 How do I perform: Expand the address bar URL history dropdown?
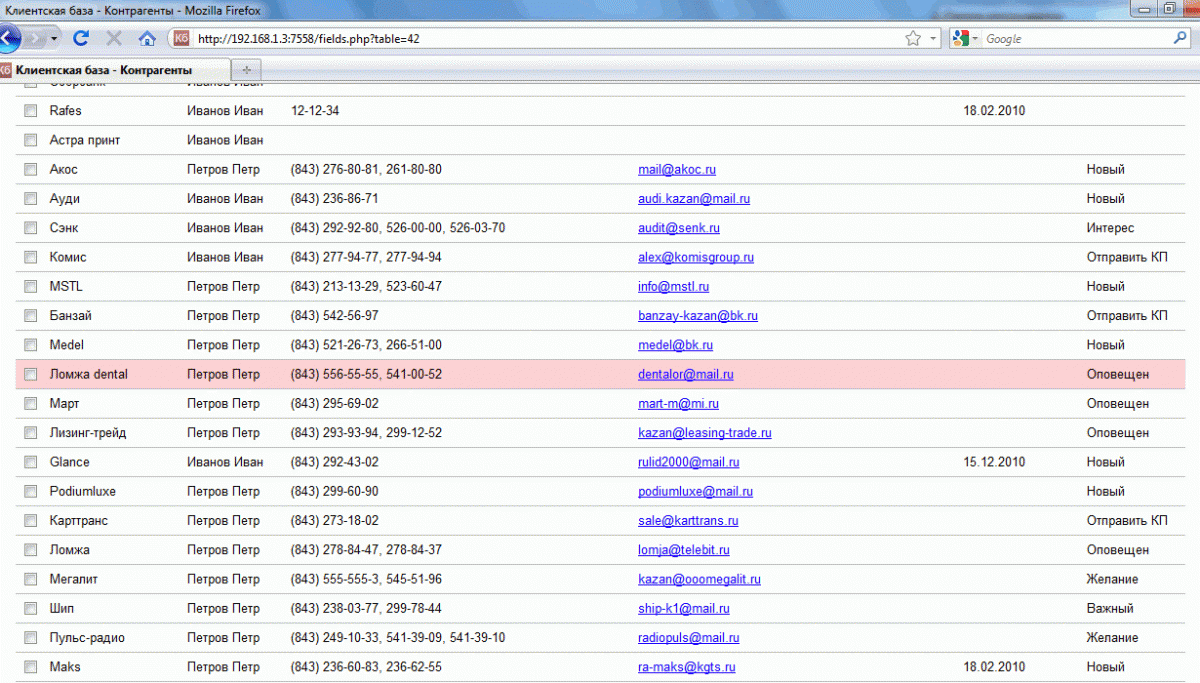933,38
